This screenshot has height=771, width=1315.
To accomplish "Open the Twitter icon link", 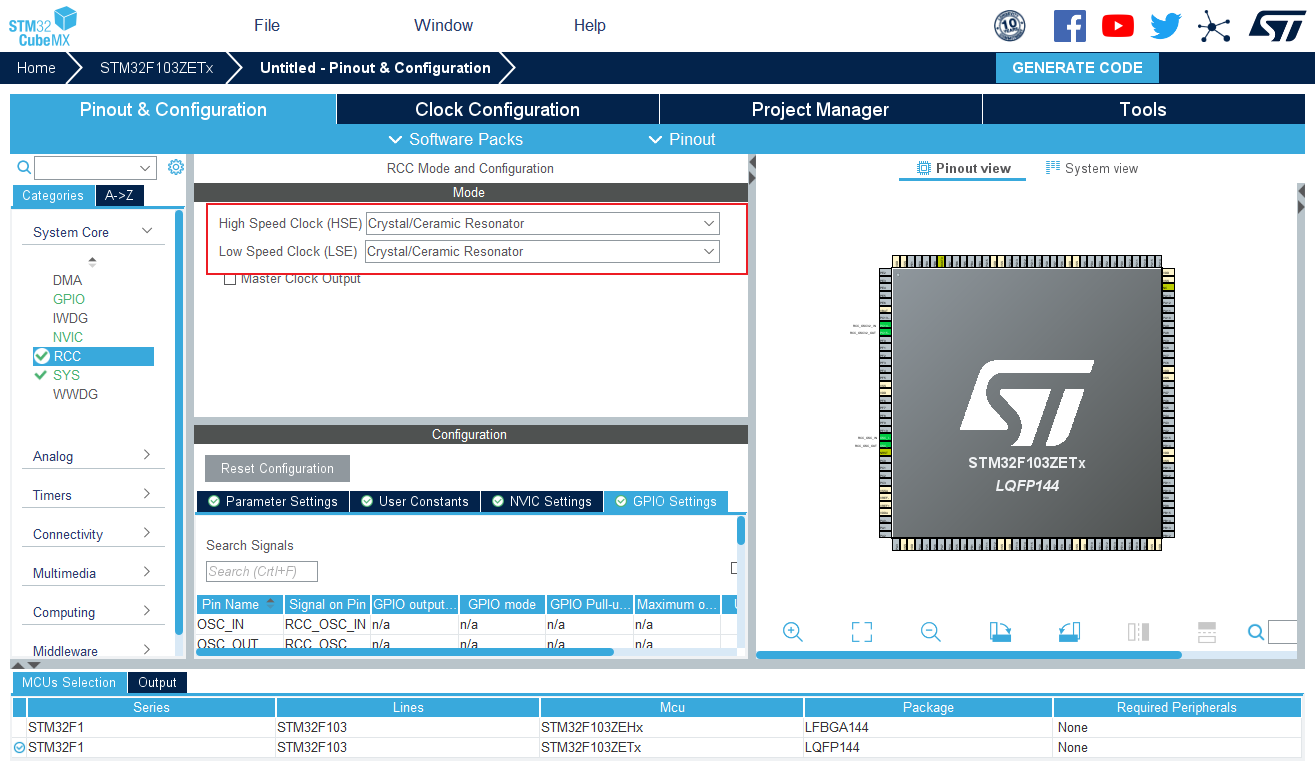I will (1166, 26).
